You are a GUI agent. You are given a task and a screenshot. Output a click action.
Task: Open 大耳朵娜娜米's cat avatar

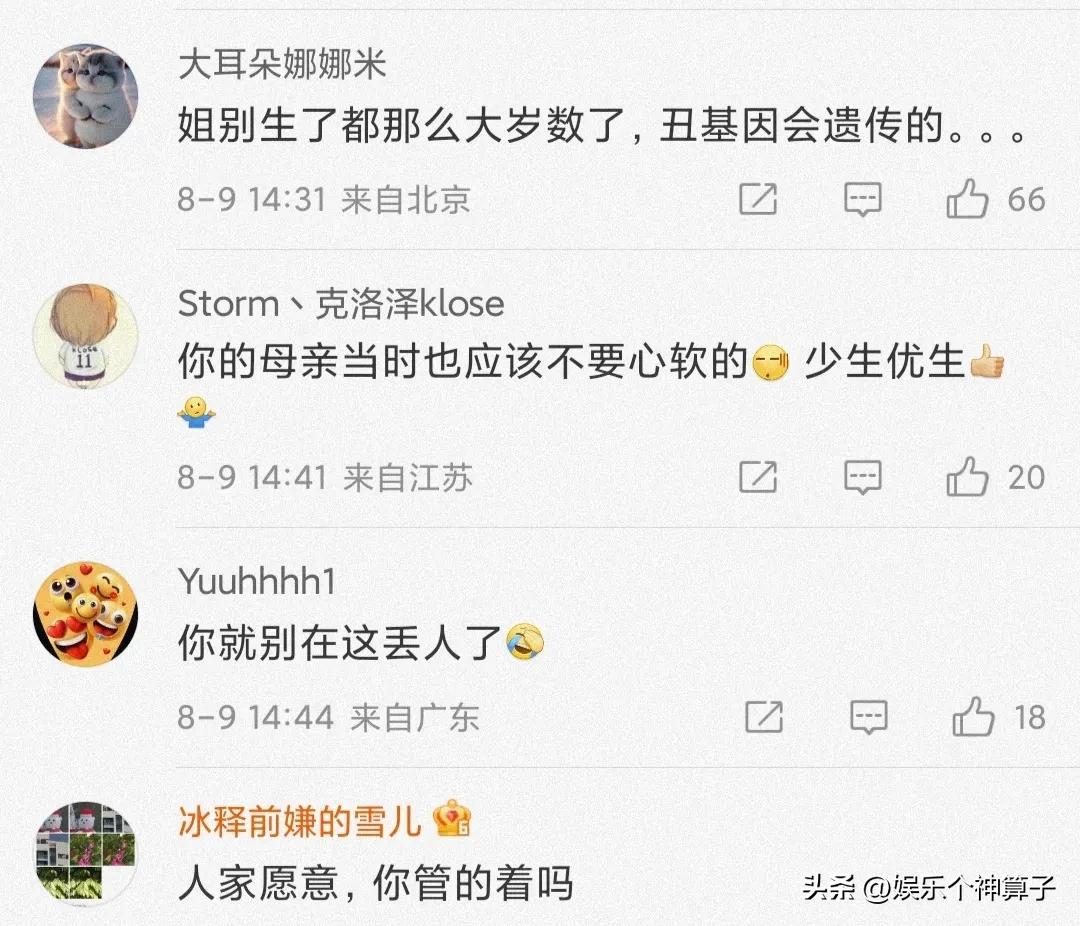(x=85, y=96)
